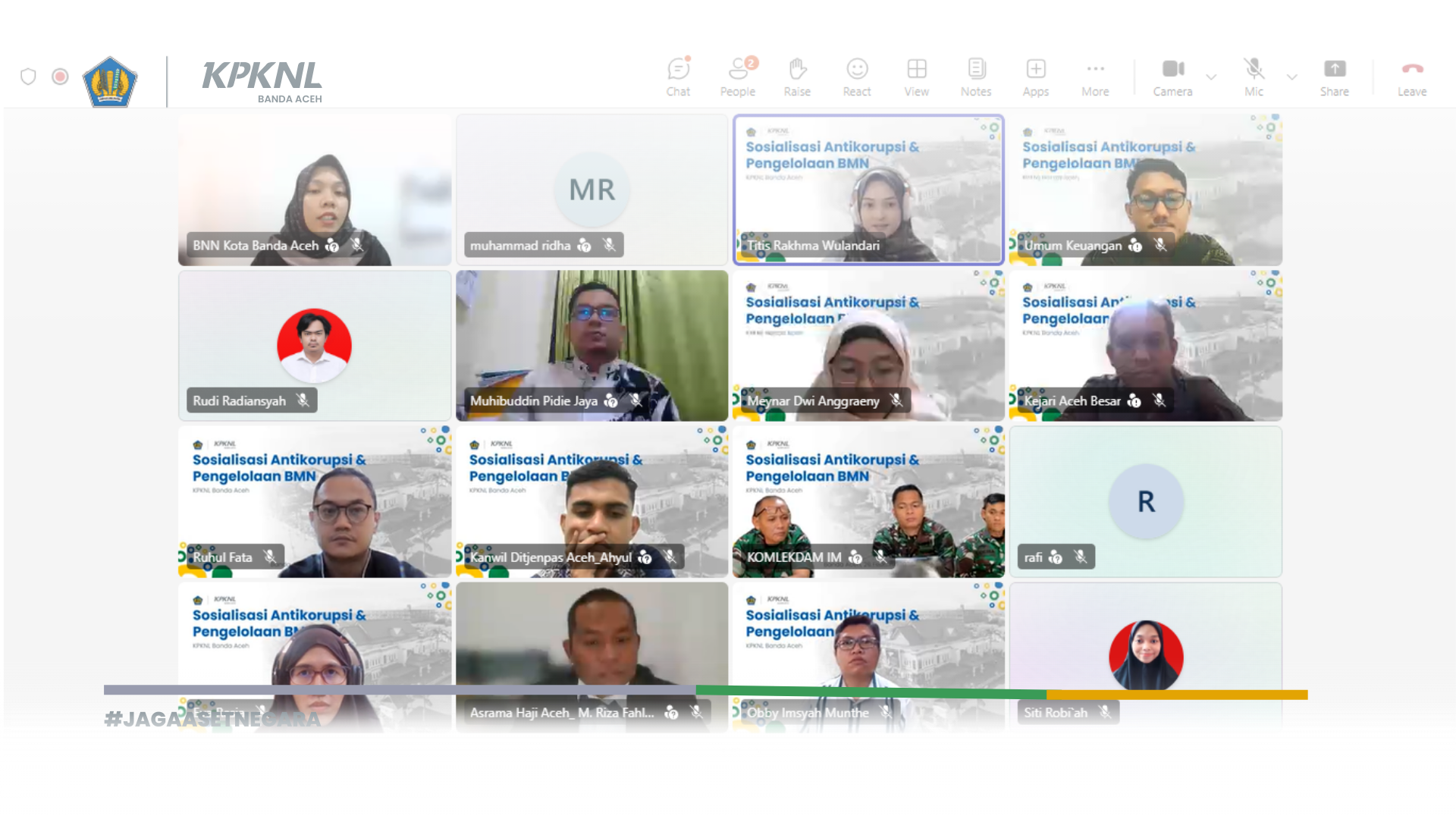Open the Chat panel
1456x819 pixels.
click(x=678, y=77)
